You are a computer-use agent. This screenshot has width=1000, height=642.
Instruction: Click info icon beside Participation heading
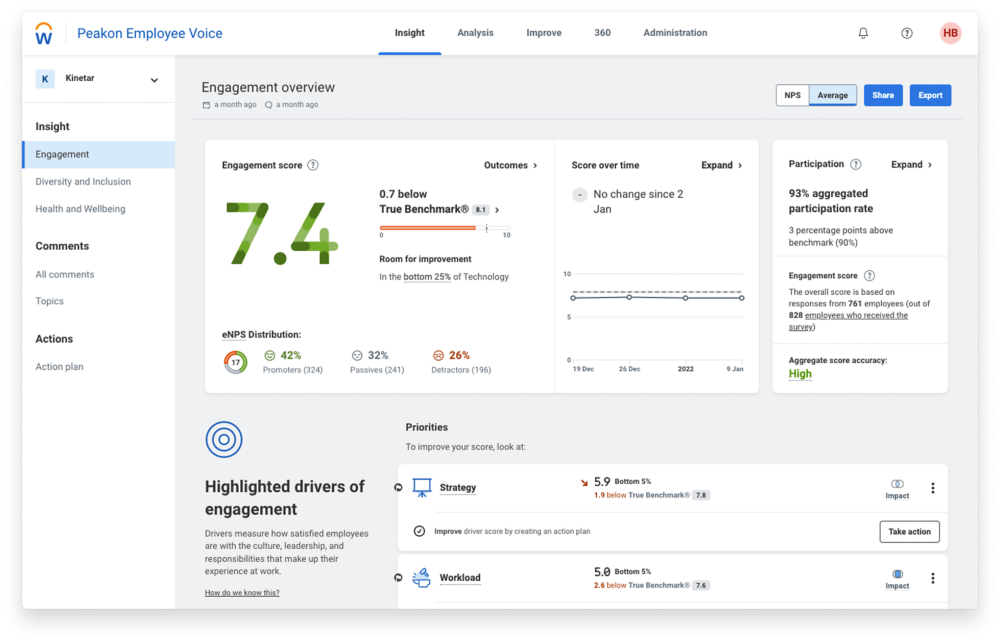click(856, 164)
